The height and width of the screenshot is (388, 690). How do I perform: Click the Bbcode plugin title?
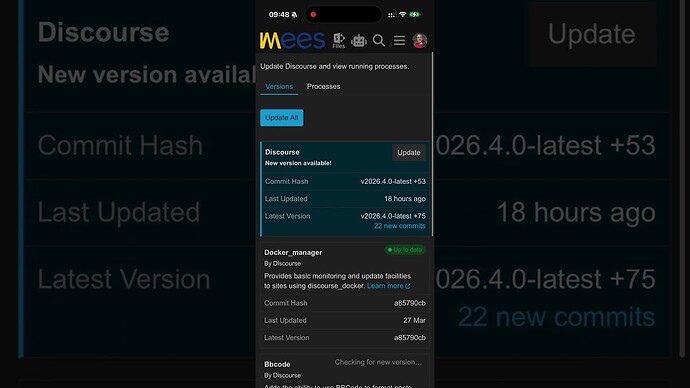coord(277,364)
